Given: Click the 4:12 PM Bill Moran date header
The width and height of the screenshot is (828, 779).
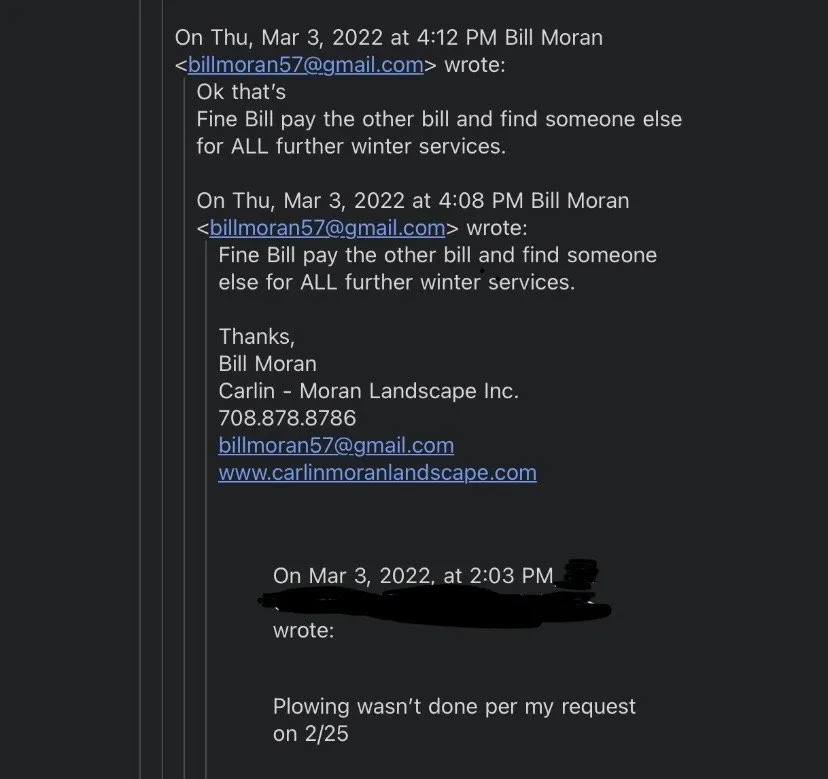Looking at the screenshot, I should tap(388, 38).
